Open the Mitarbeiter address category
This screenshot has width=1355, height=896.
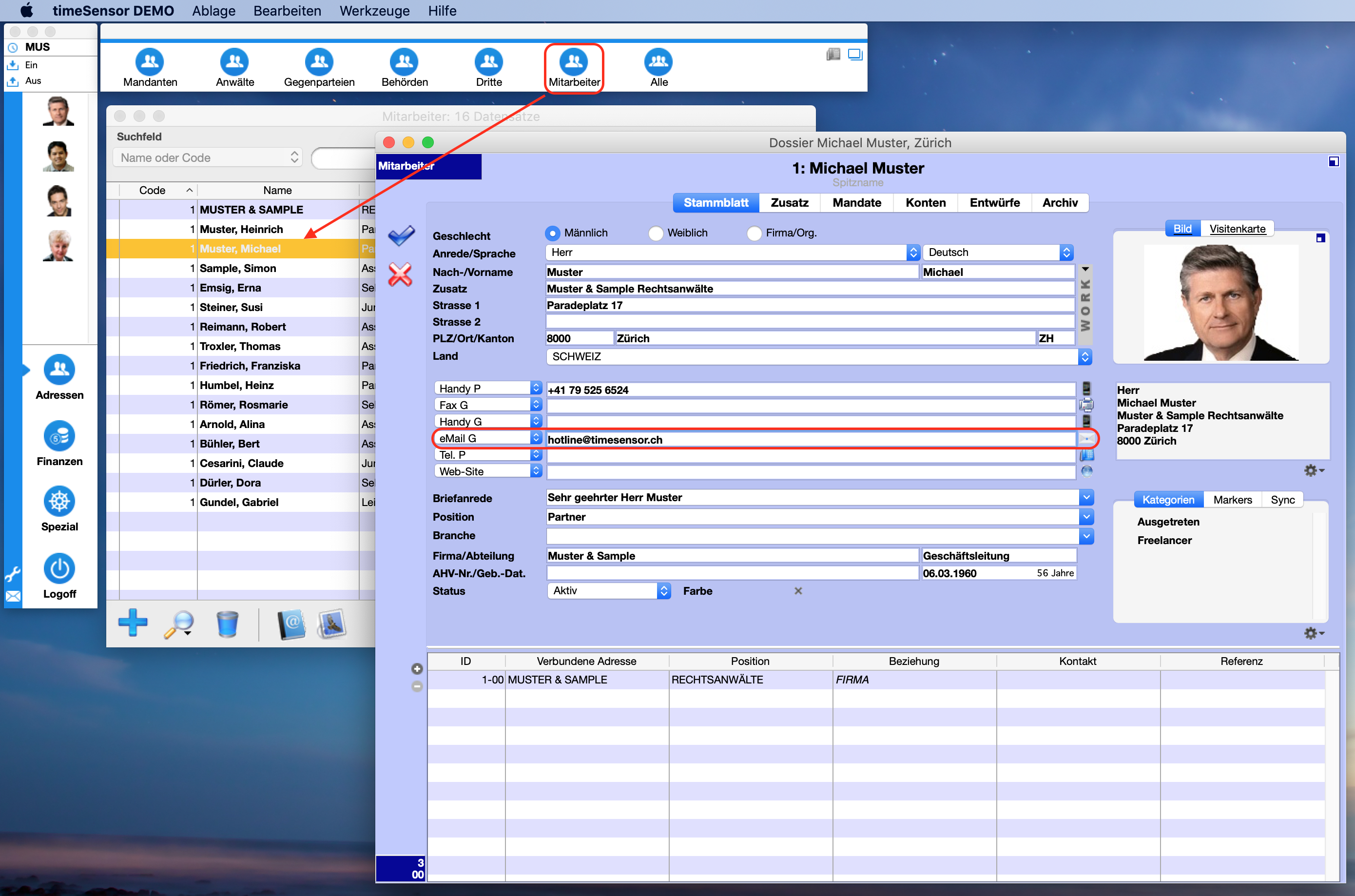574,67
